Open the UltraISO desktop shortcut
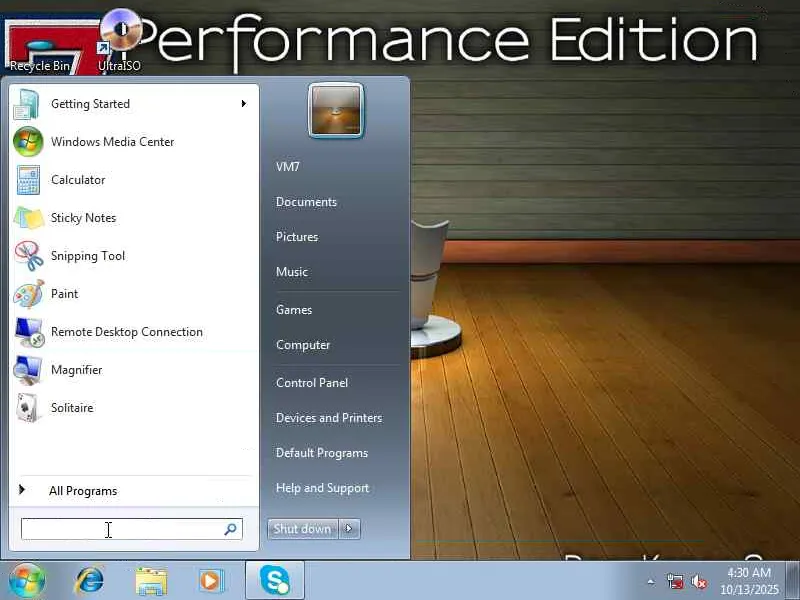 [x=120, y=41]
